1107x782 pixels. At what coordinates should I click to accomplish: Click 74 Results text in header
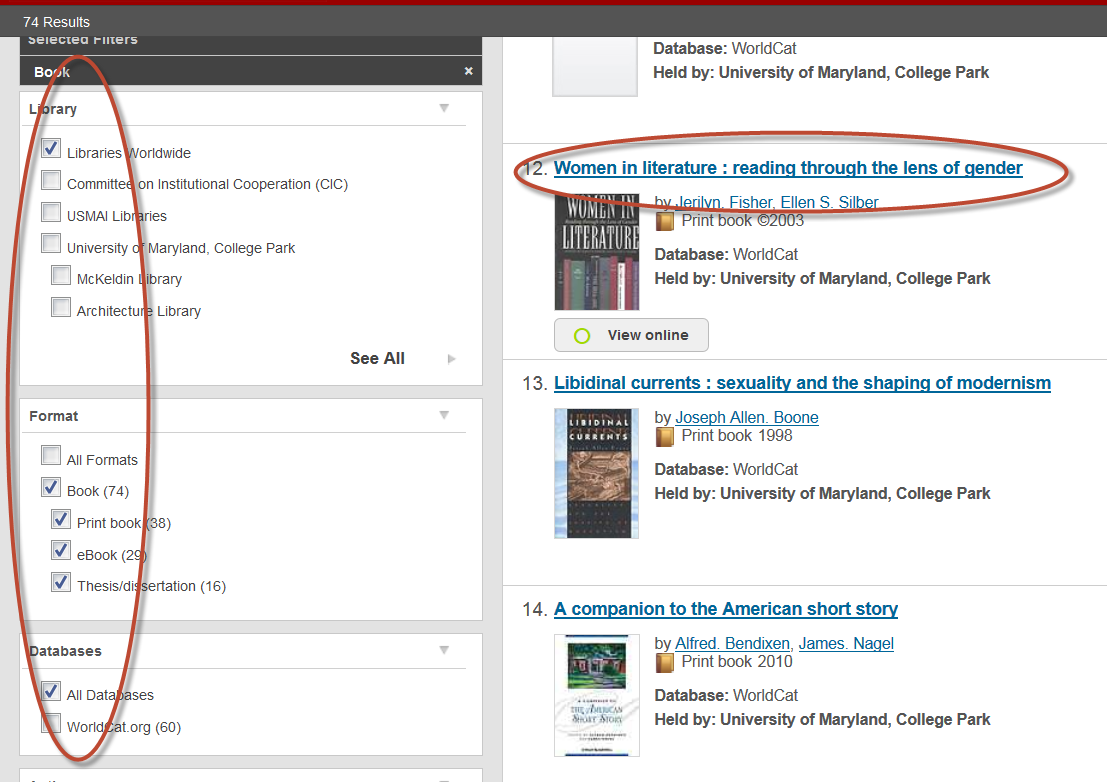point(56,22)
